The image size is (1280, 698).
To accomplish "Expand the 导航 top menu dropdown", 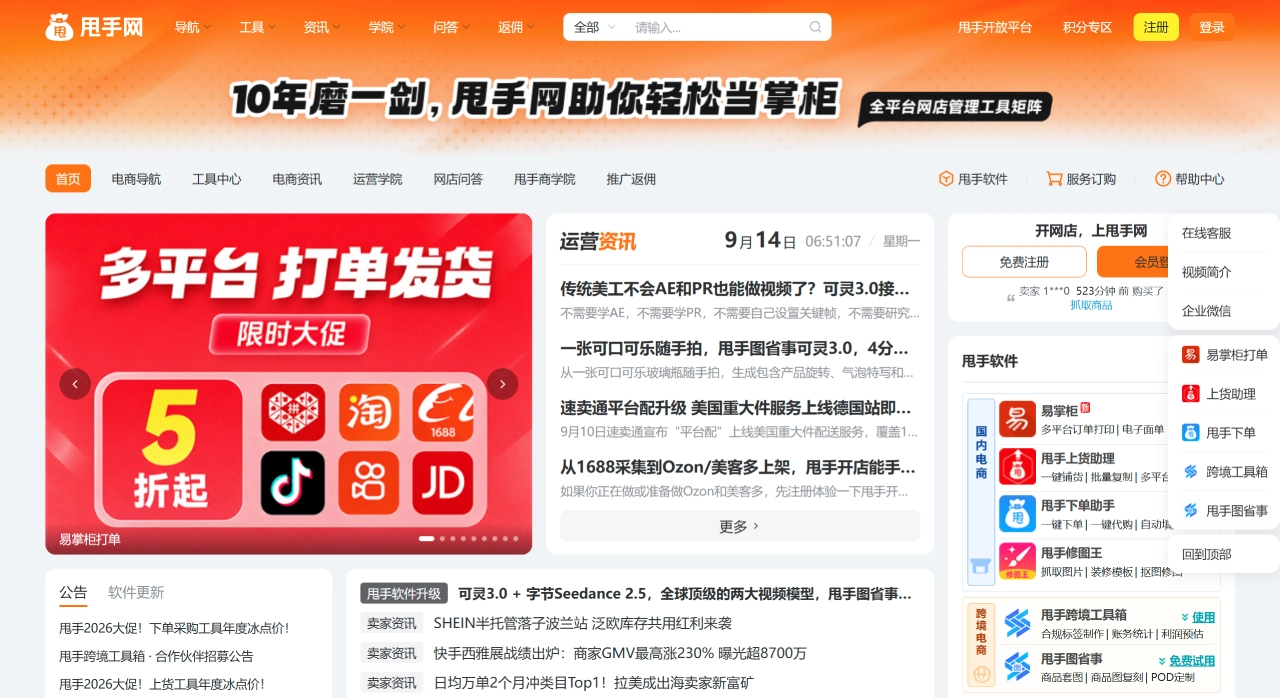I will (x=192, y=27).
